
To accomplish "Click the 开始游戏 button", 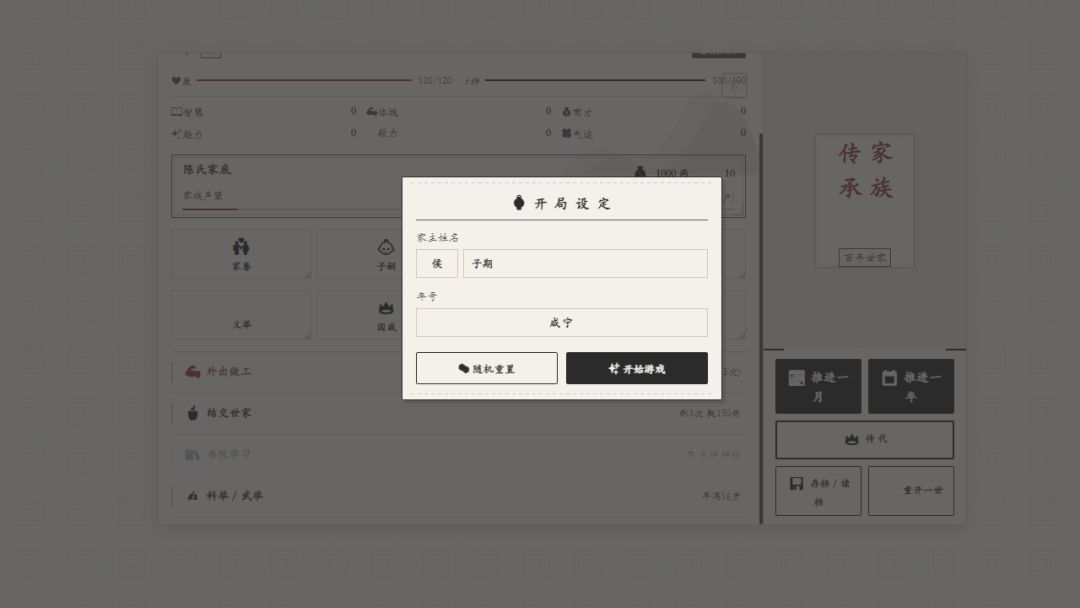I will (636, 368).
